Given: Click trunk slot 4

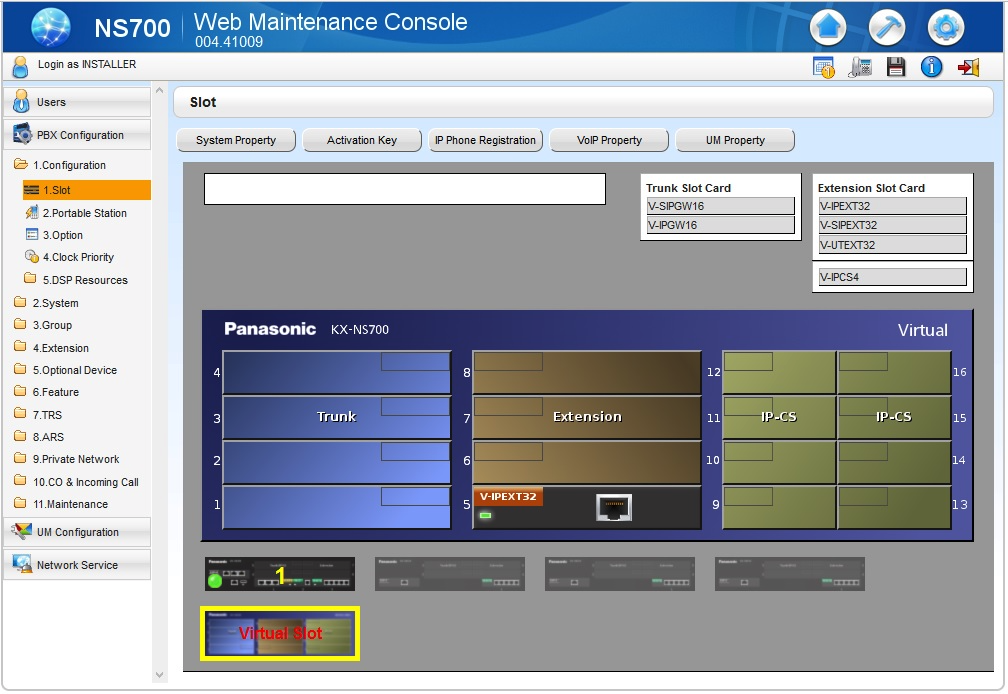Looking at the screenshot, I should pyautogui.click(x=336, y=373).
